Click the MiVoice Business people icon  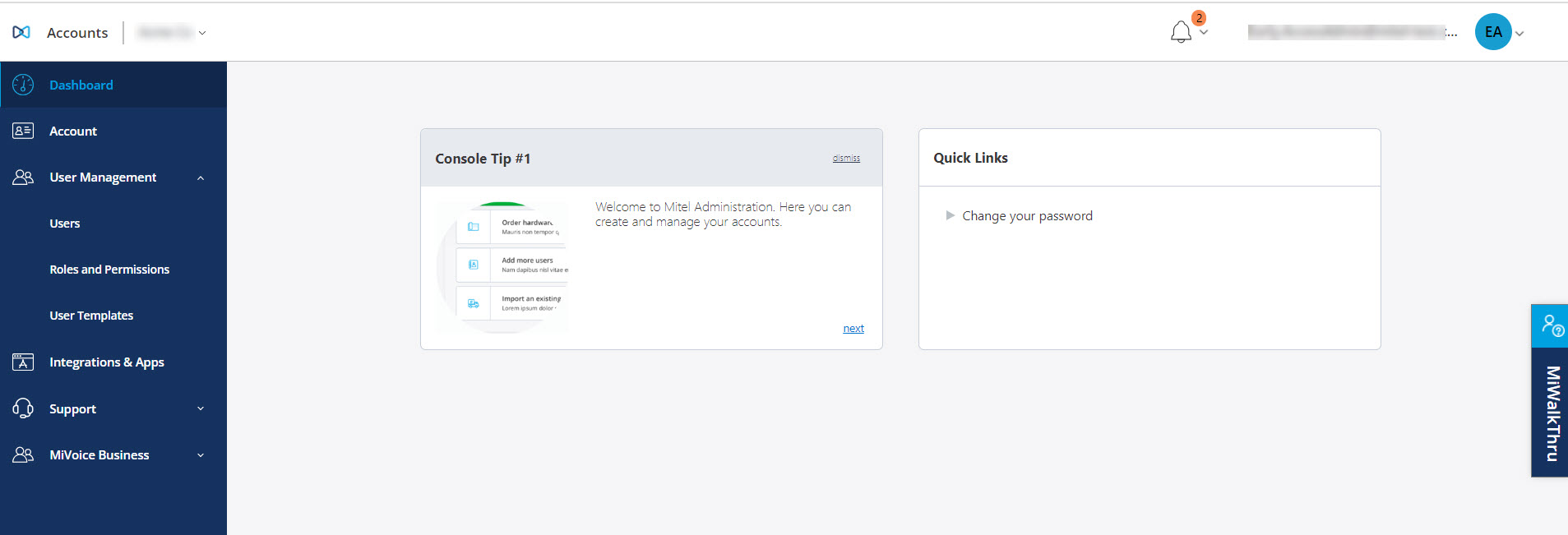(23, 454)
